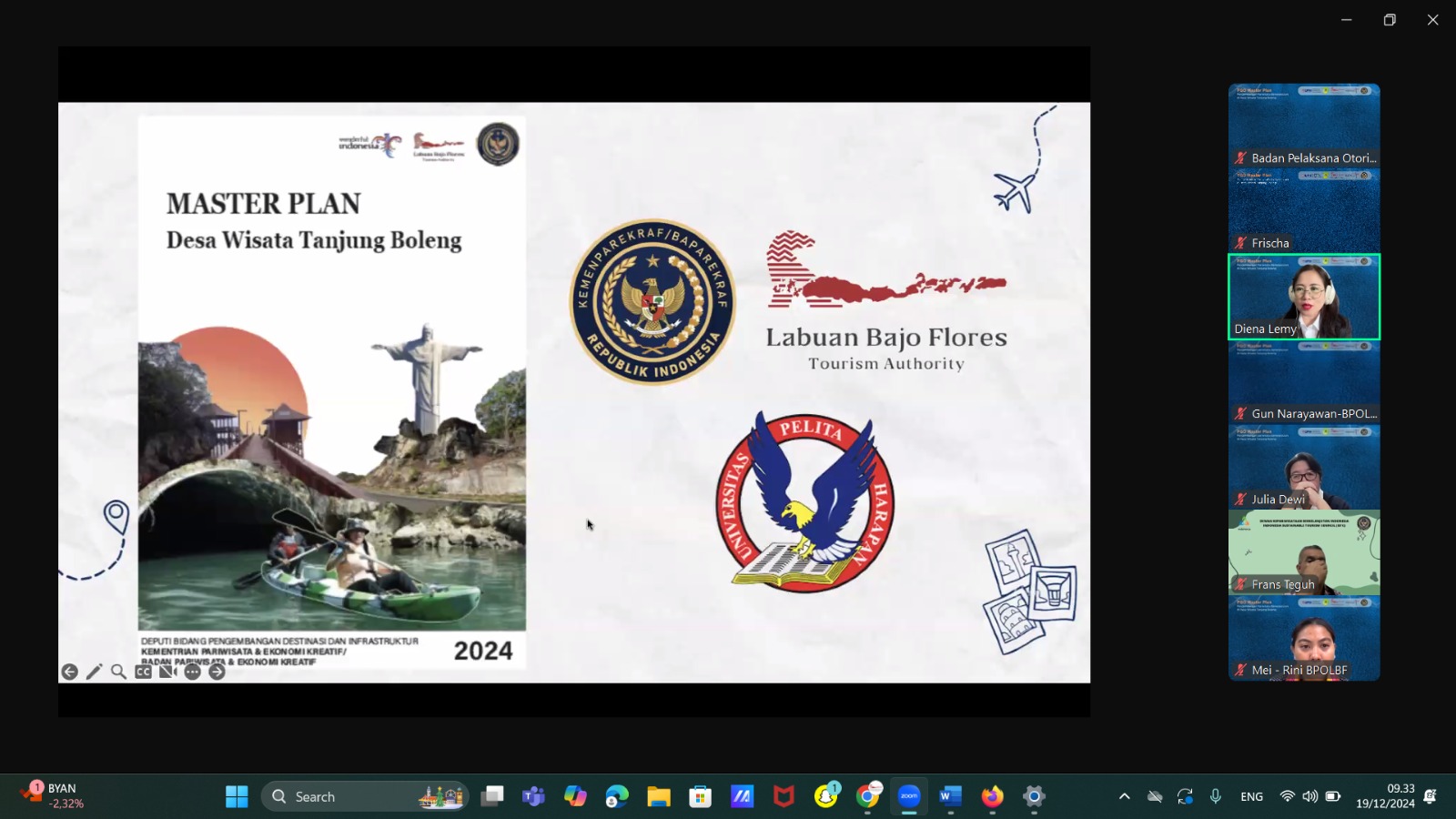The height and width of the screenshot is (819, 1456).
Task: Click the crossed-out cloud tray icon
Action: click(1155, 796)
